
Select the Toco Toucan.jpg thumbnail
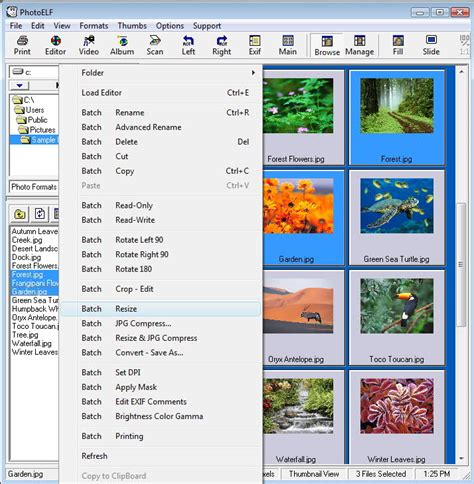(397, 317)
